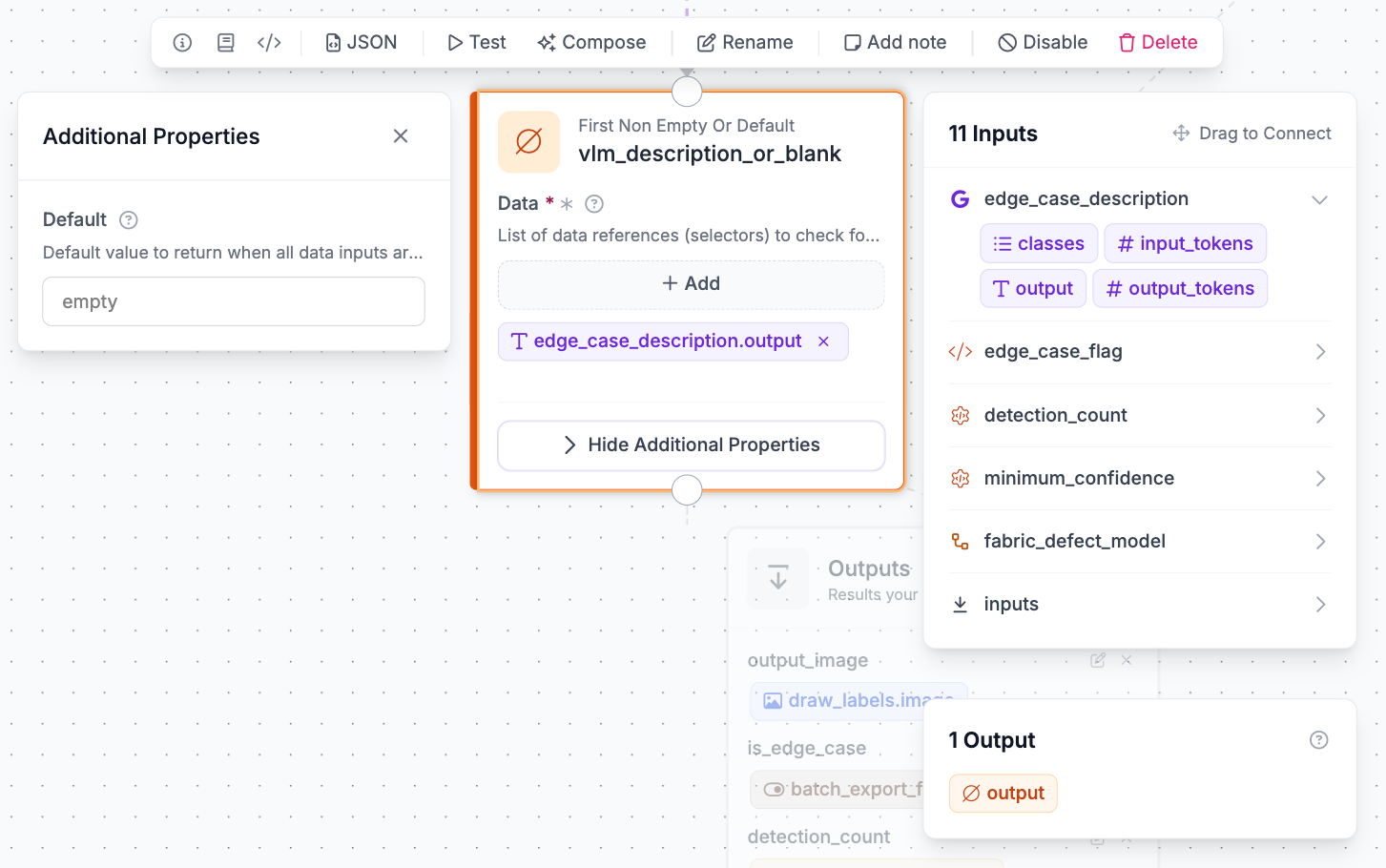
Task: Click the help icon beside Default label
Action: coord(129,220)
